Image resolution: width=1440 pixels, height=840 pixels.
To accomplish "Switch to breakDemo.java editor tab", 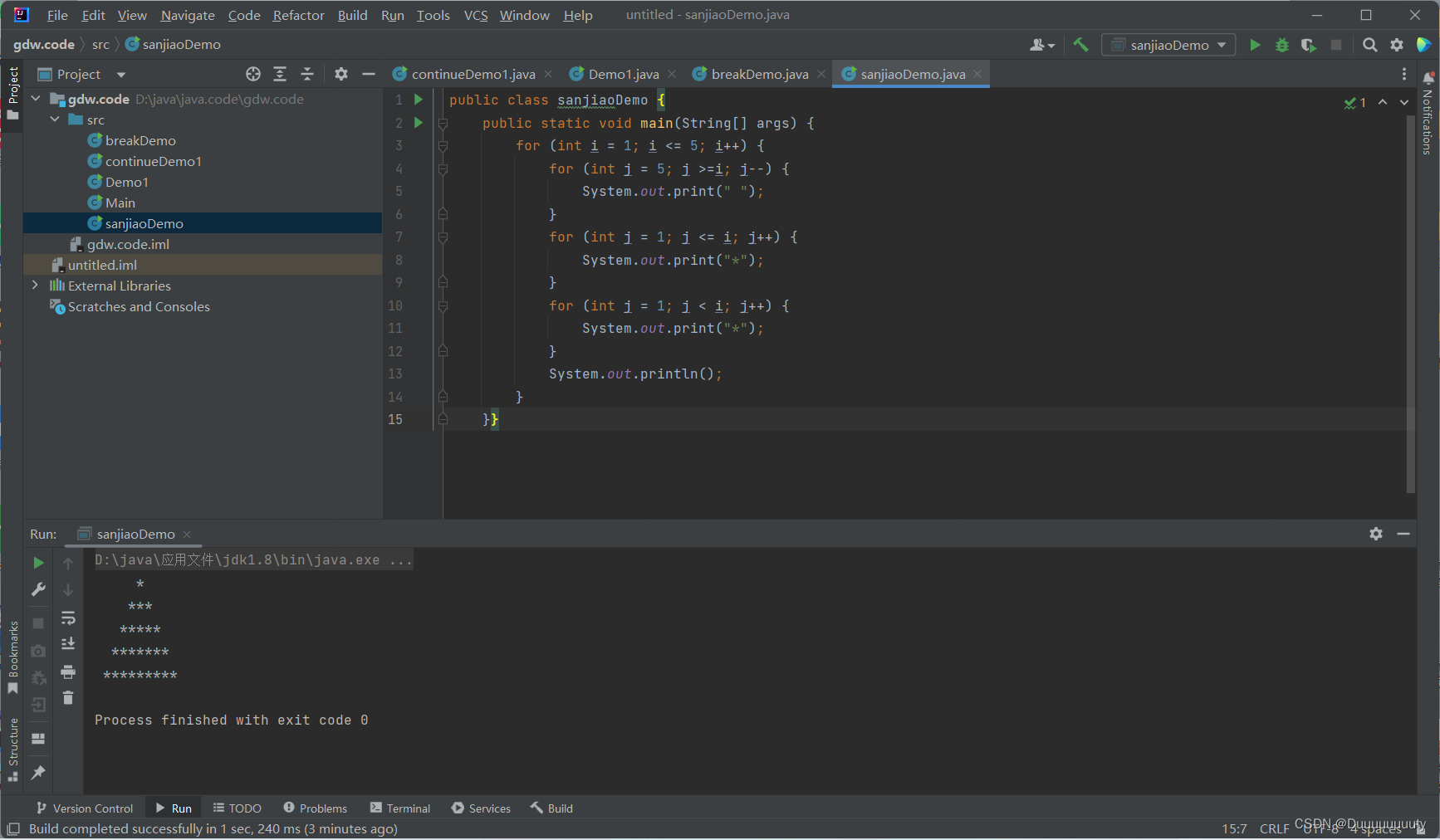I will pos(759,74).
